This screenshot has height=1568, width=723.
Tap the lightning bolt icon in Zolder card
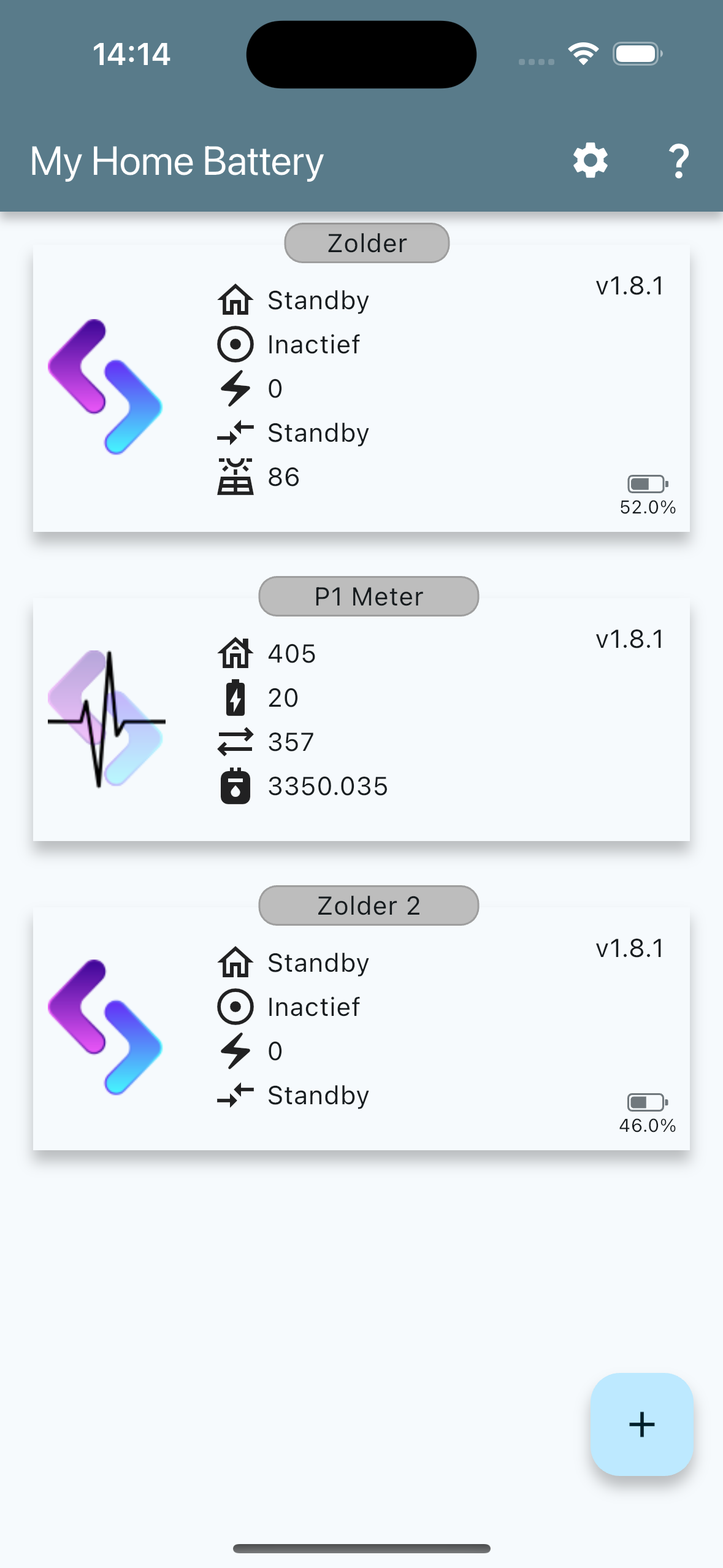click(235, 388)
